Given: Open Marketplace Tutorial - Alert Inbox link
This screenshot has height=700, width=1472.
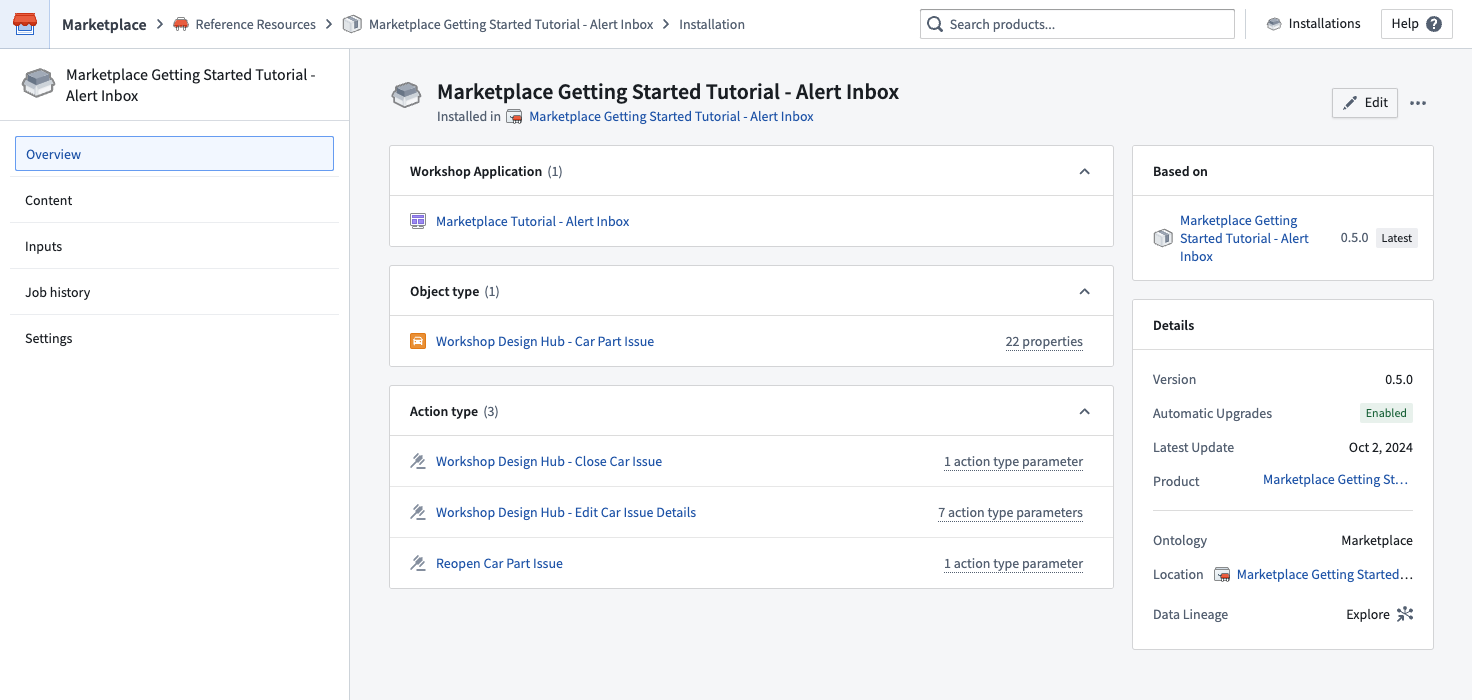Looking at the screenshot, I should (533, 221).
